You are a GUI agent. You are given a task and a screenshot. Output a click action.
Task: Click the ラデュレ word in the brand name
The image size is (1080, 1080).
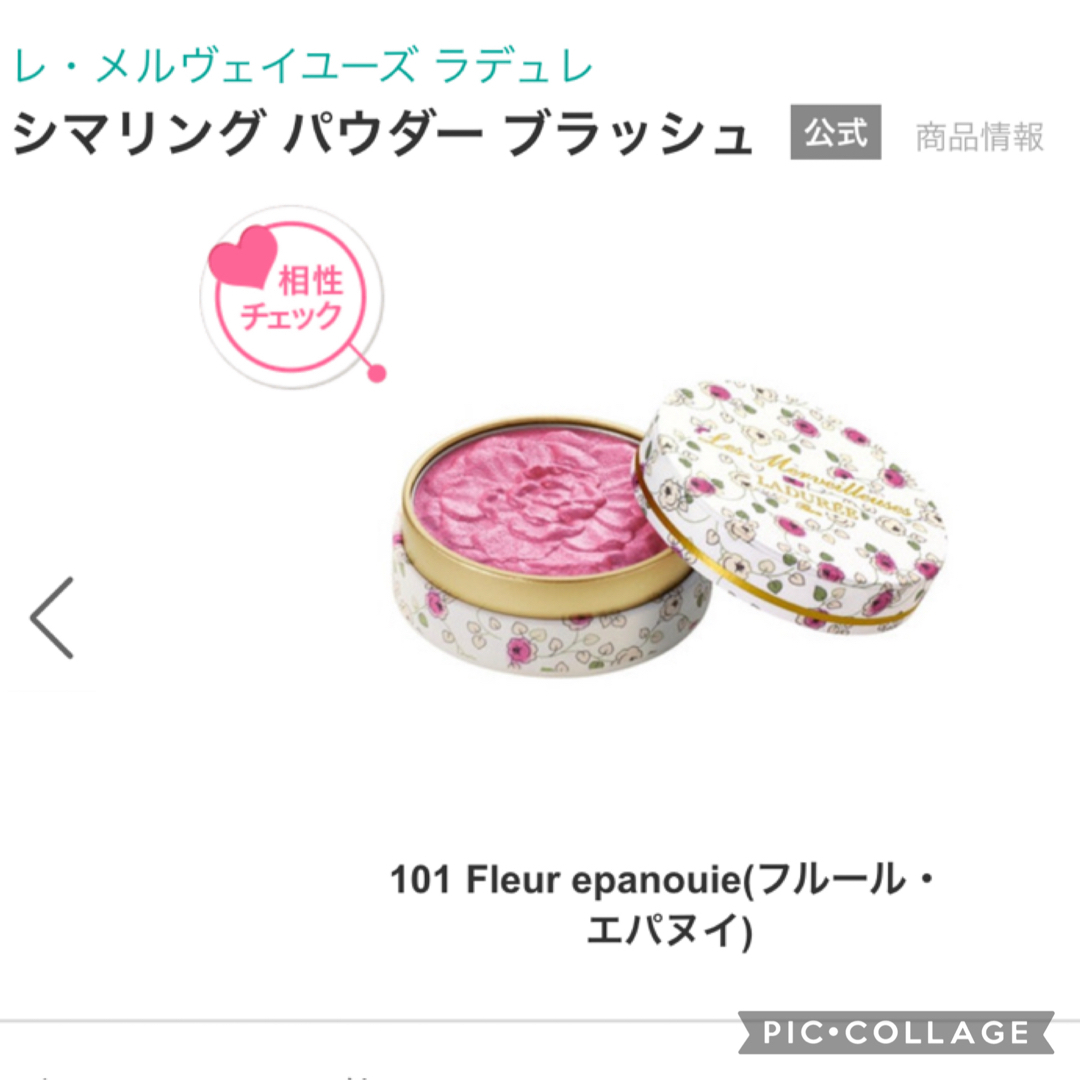pos(514,67)
